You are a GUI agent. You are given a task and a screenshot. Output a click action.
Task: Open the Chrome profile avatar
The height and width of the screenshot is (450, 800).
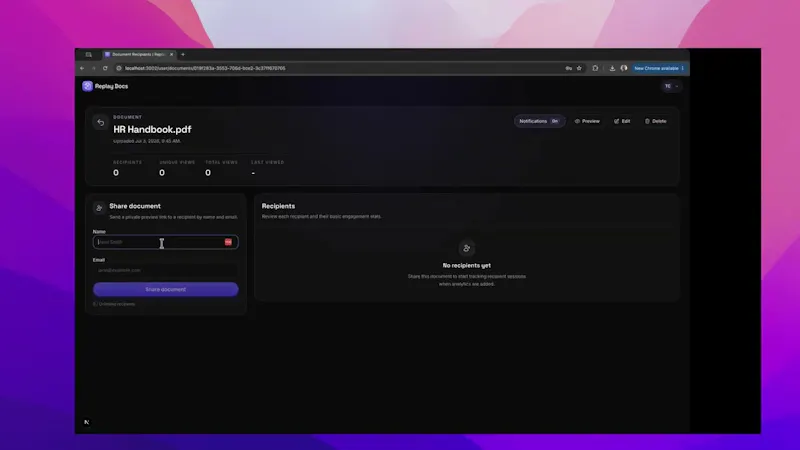[623, 68]
